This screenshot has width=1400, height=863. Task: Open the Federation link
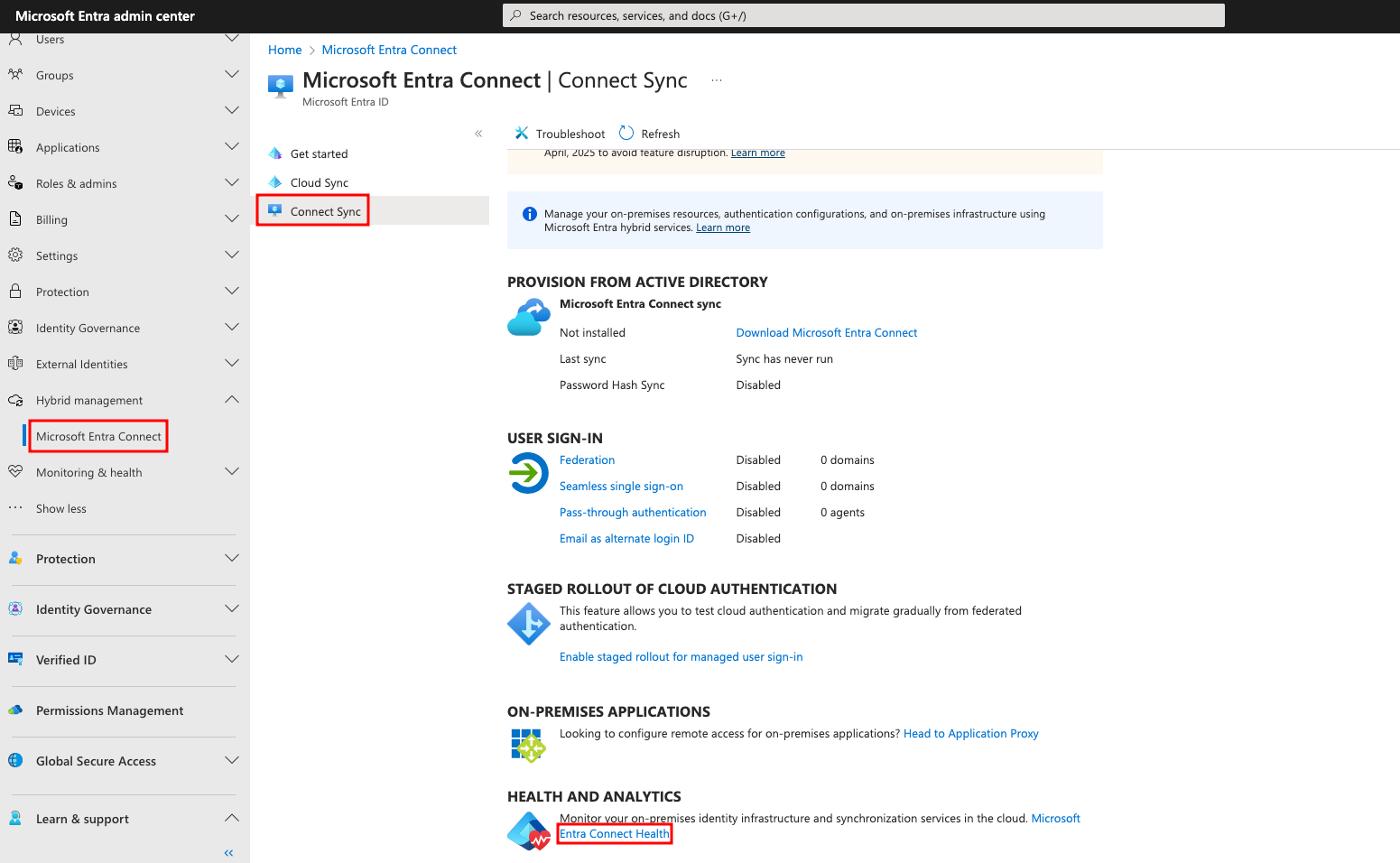coord(587,459)
